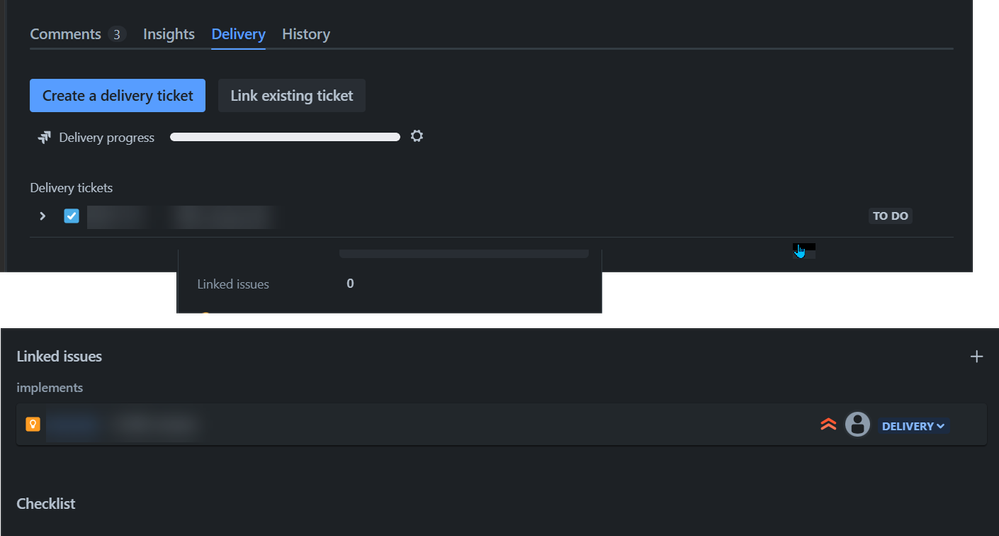The height and width of the screenshot is (536, 999).
Task: Expand the delivery ticket row
Action: [42, 216]
